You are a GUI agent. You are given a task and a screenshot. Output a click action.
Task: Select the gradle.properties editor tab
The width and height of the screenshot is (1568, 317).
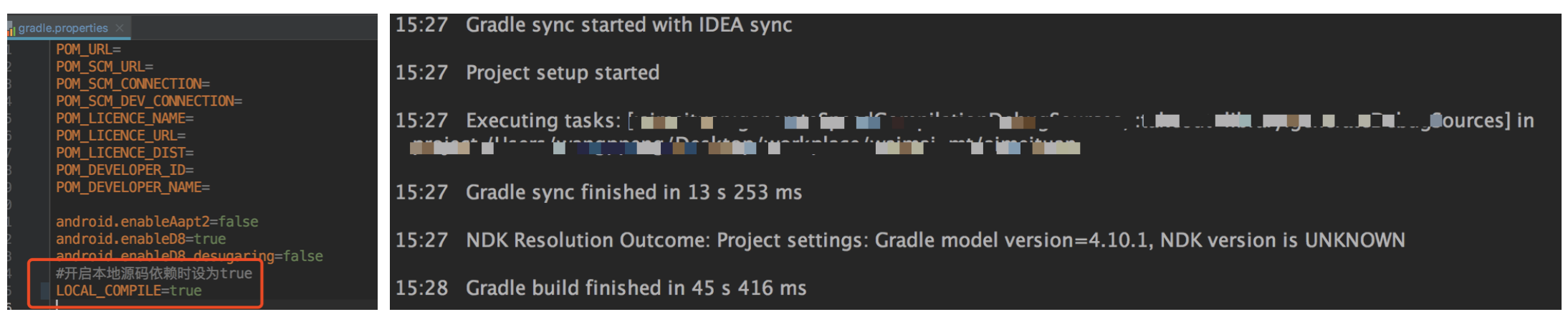tap(63, 28)
